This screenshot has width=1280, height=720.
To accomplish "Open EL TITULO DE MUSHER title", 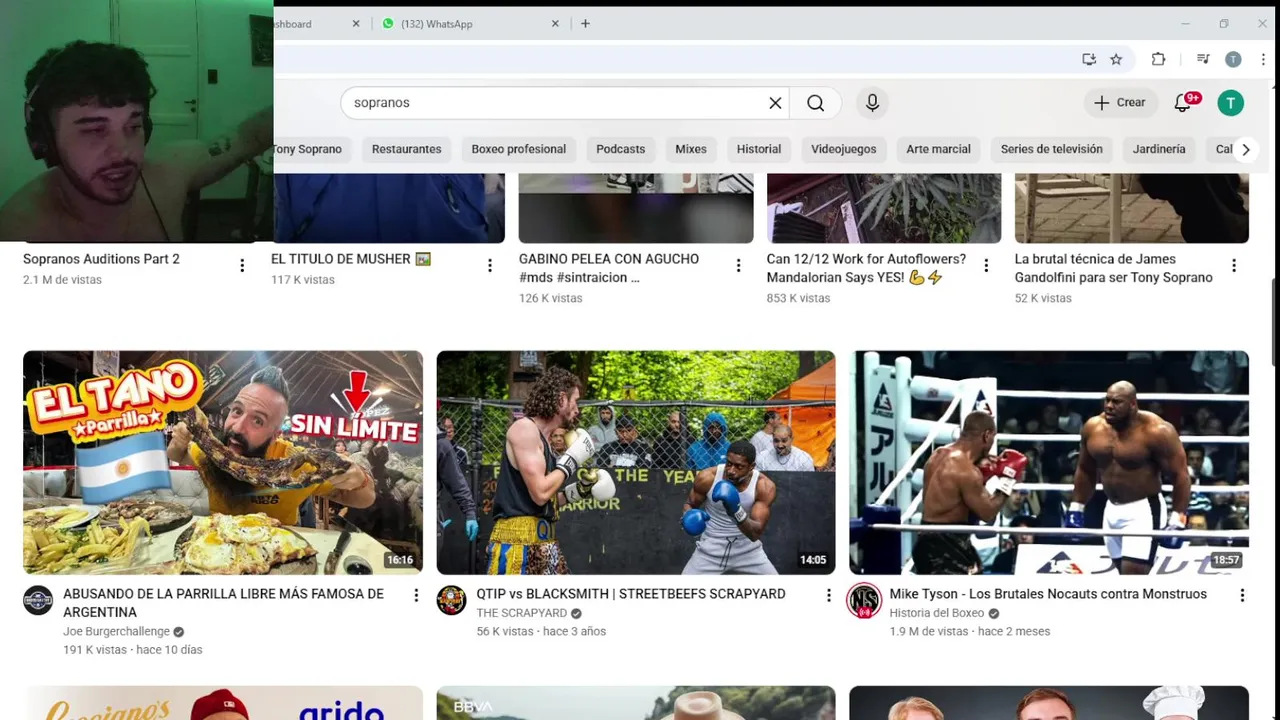I will click(350, 259).
